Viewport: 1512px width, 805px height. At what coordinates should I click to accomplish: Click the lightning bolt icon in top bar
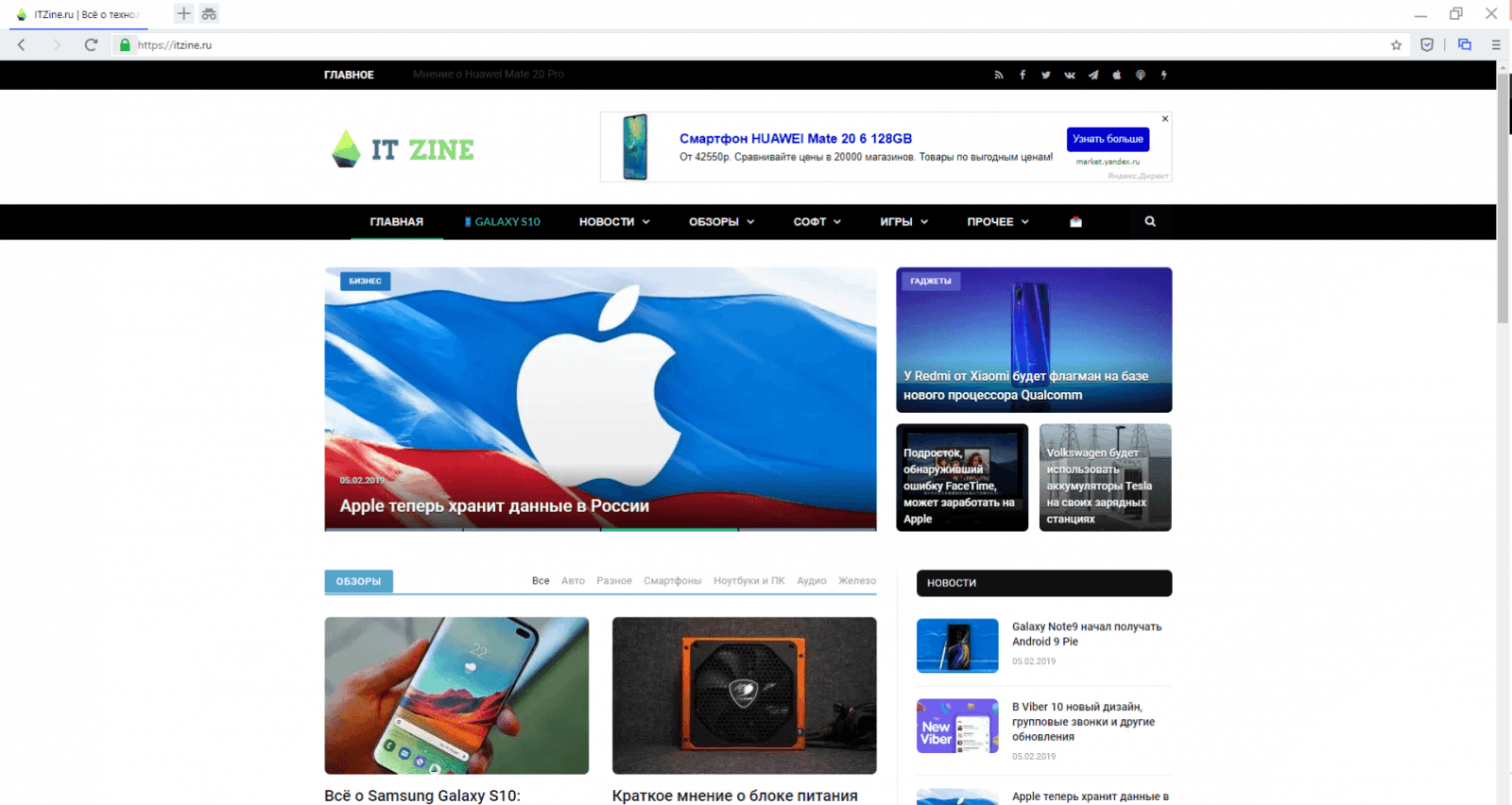(1164, 75)
